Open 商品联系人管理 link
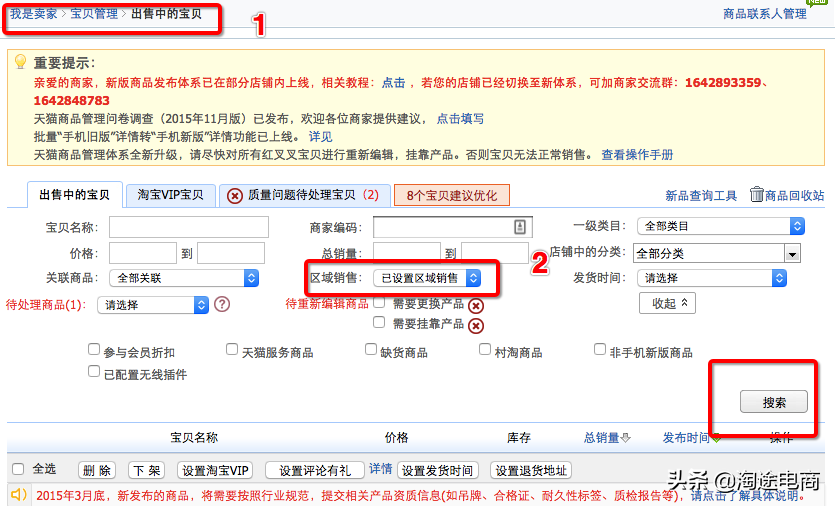This screenshot has width=835, height=506. (765, 14)
